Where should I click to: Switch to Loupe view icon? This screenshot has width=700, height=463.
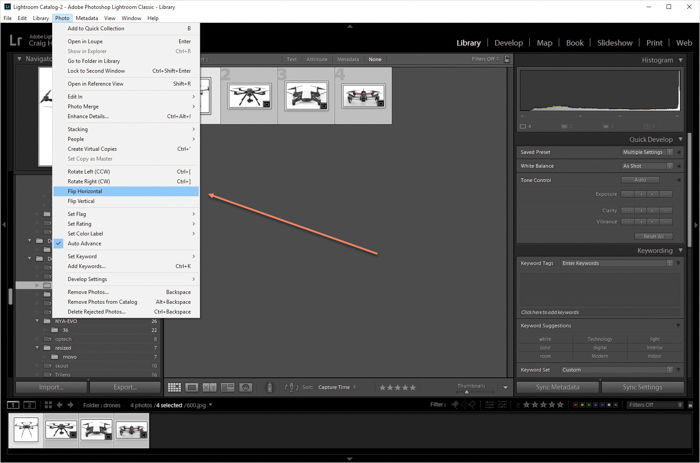point(192,387)
